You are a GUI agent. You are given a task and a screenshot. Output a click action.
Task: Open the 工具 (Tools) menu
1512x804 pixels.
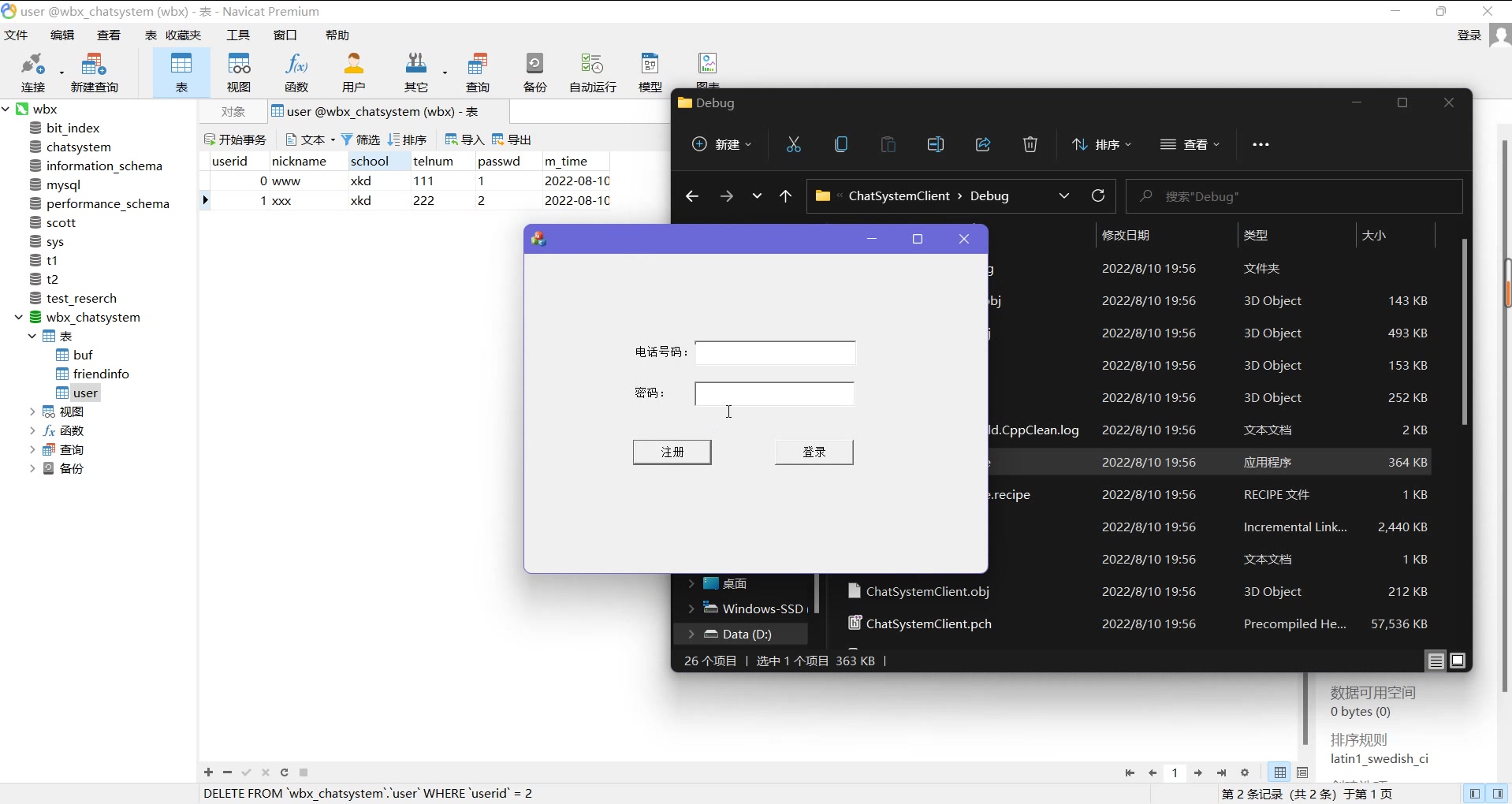click(x=238, y=35)
